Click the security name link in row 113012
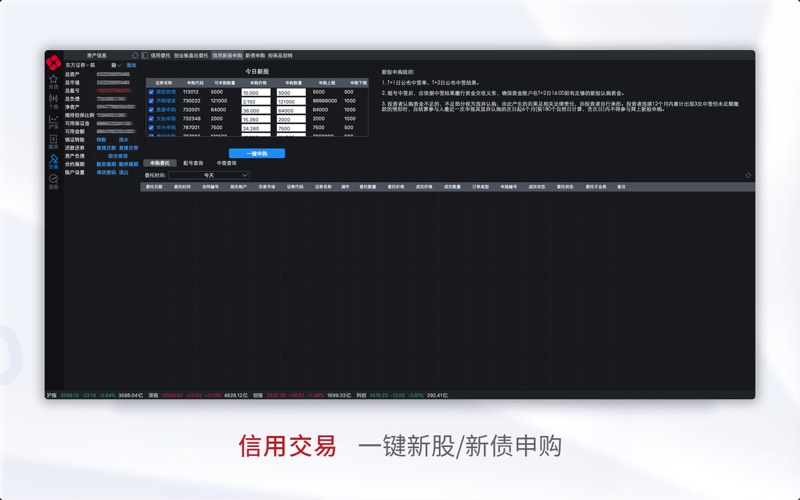This screenshot has height=500, width=800. pyautogui.click(x=166, y=92)
